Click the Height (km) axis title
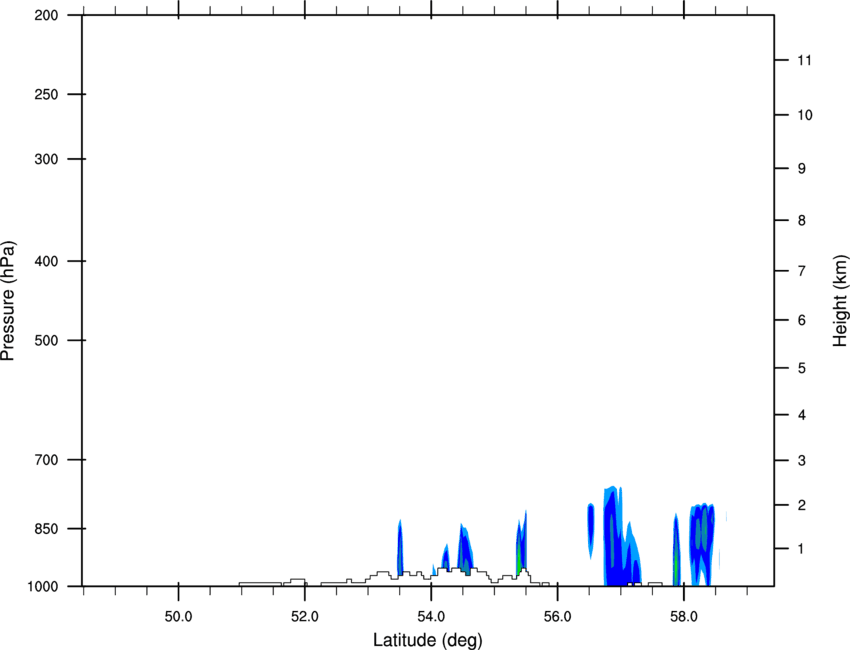The height and width of the screenshot is (650, 850). pos(840,301)
